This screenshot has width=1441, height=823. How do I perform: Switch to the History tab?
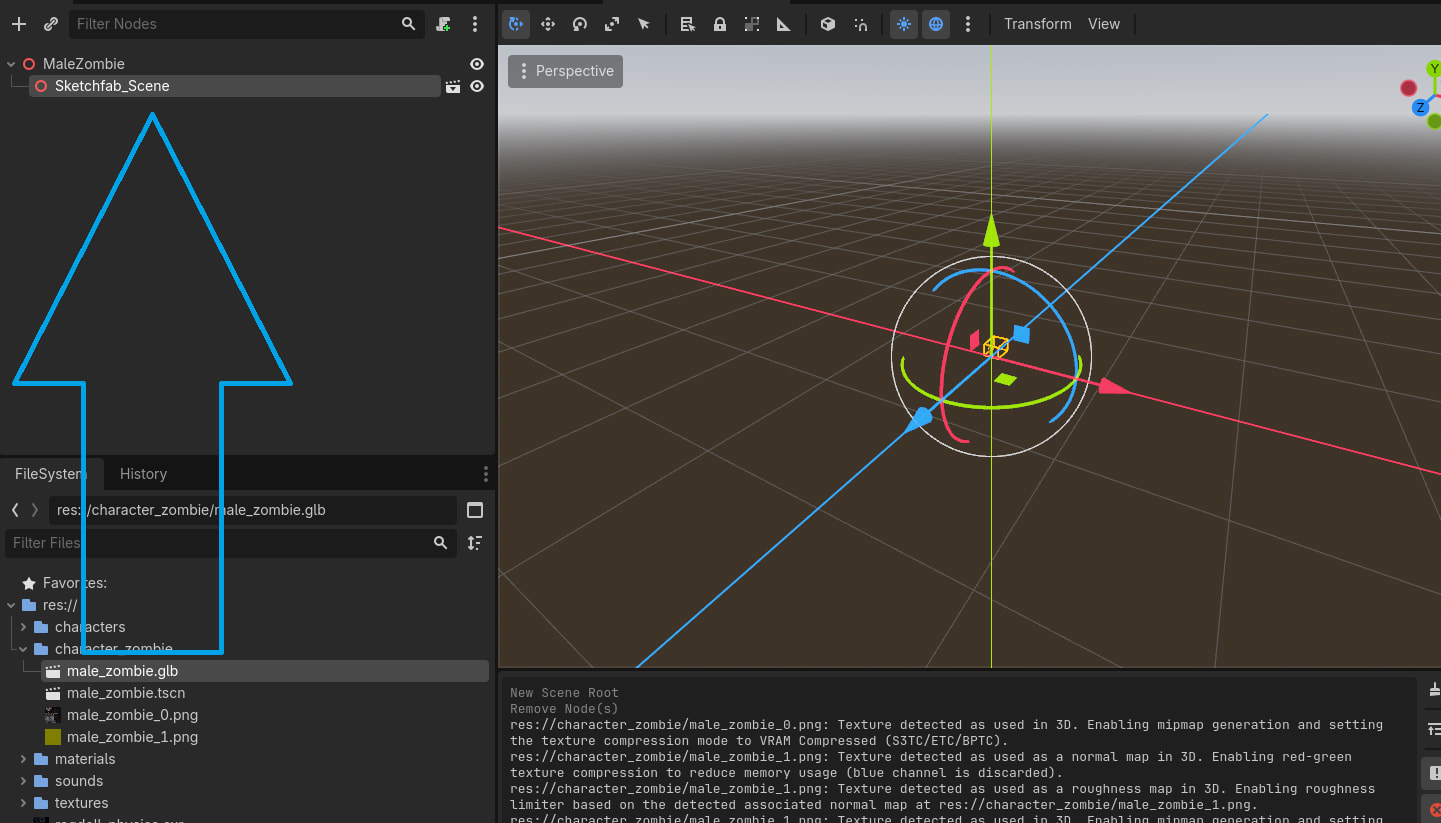(x=143, y=474)
